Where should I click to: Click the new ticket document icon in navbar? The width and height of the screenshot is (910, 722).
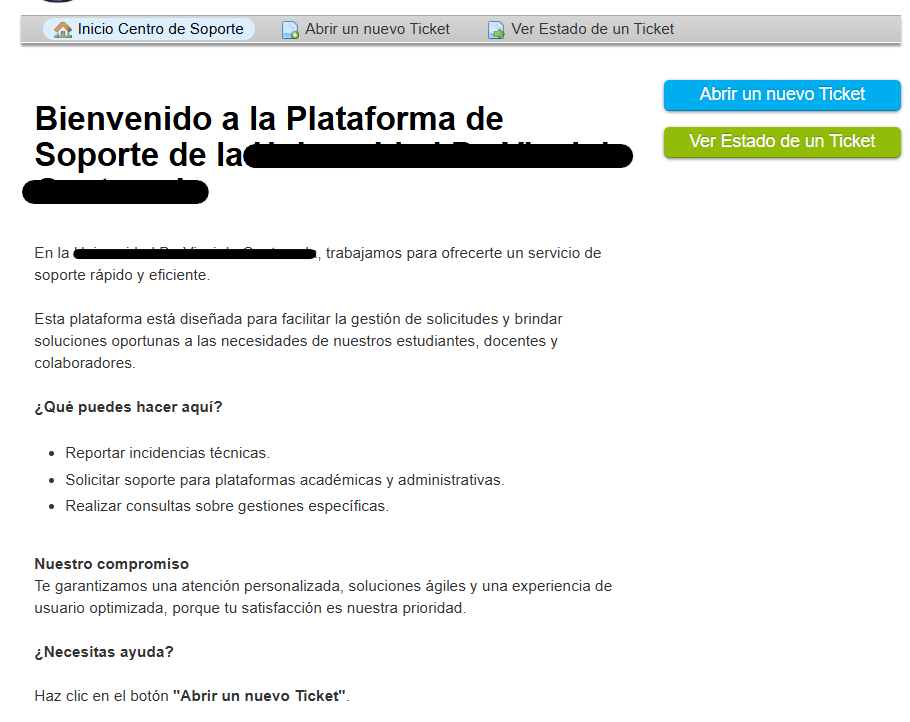pyautogui.click(x=290, y=30)
